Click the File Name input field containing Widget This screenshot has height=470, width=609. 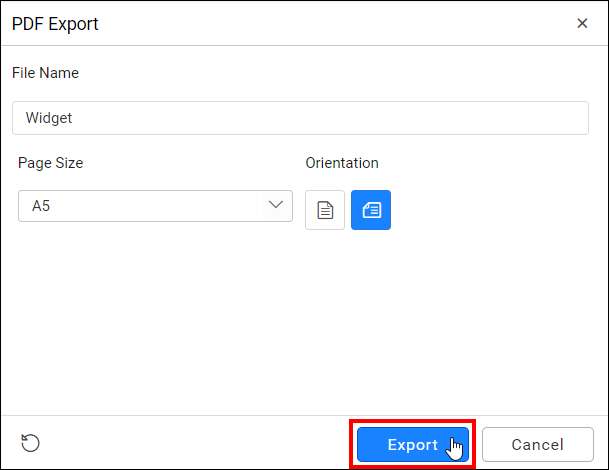coord(300,118)
